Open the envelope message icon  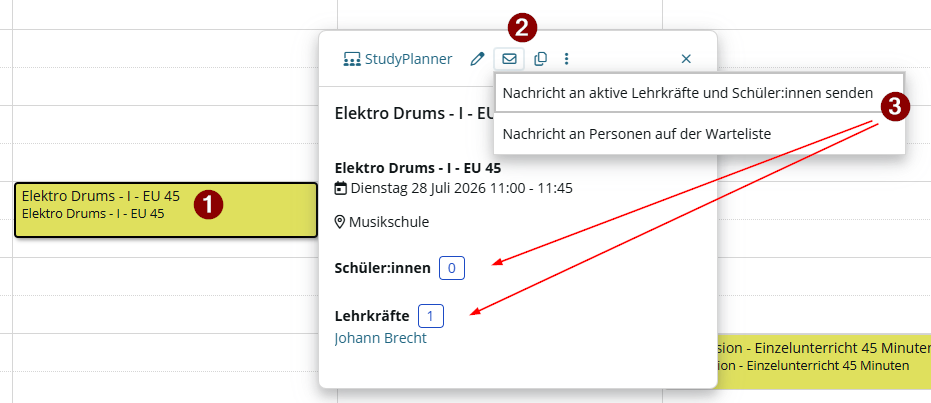[509, 59]
